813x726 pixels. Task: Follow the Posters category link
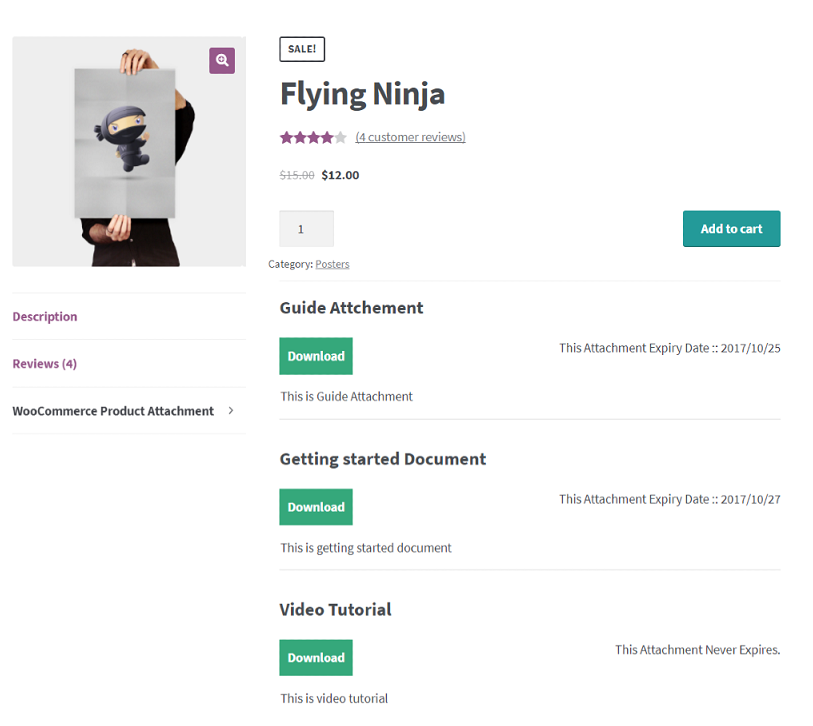(332, 264)
